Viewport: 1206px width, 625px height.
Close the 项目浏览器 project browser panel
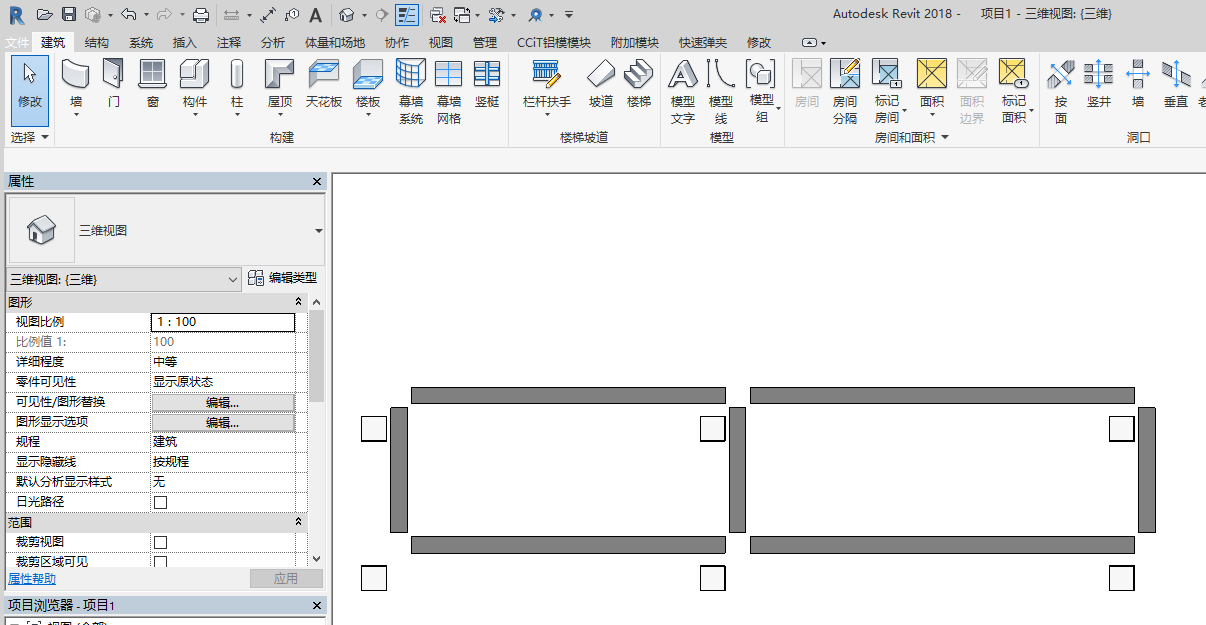click(x=317, y=606)
